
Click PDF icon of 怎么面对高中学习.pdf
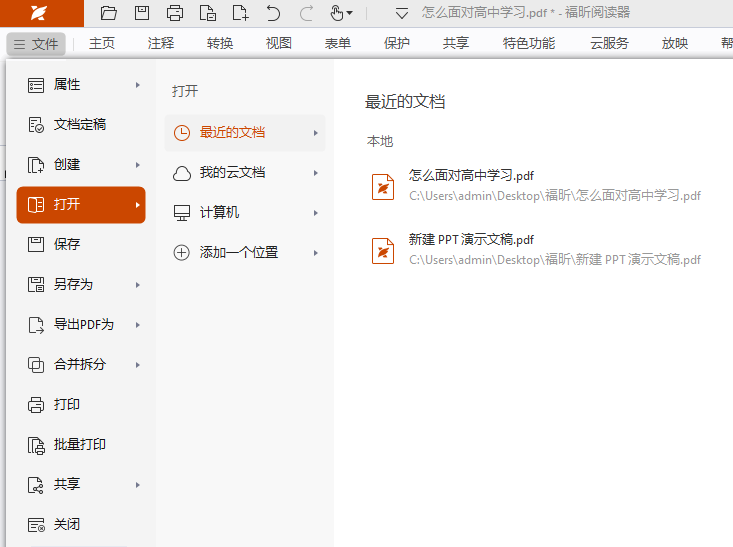[383, 187]
